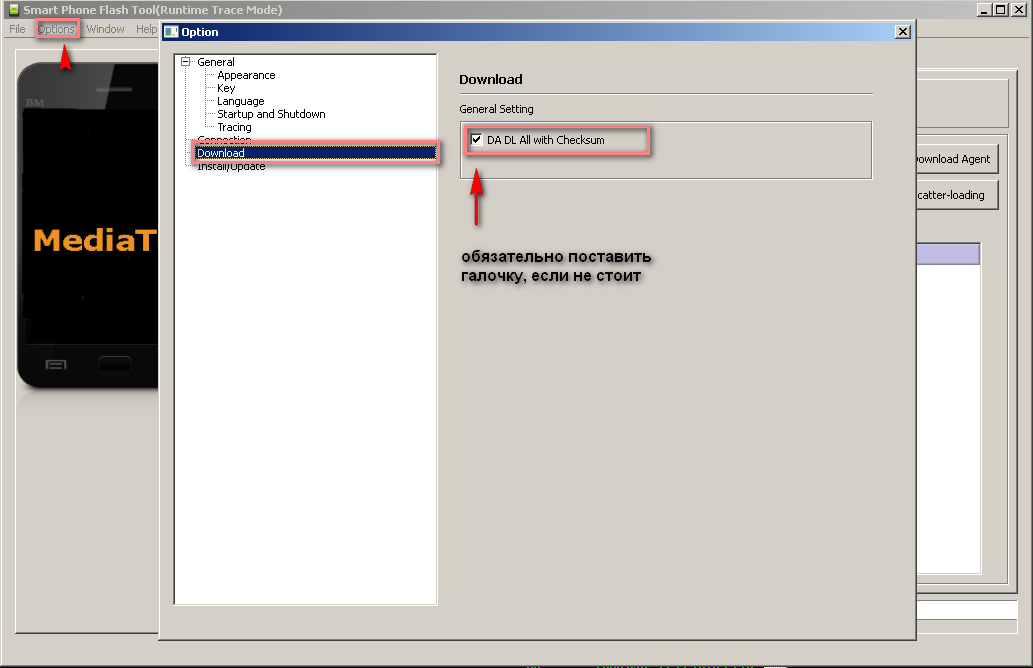Open the Options menu

[56, 29]
